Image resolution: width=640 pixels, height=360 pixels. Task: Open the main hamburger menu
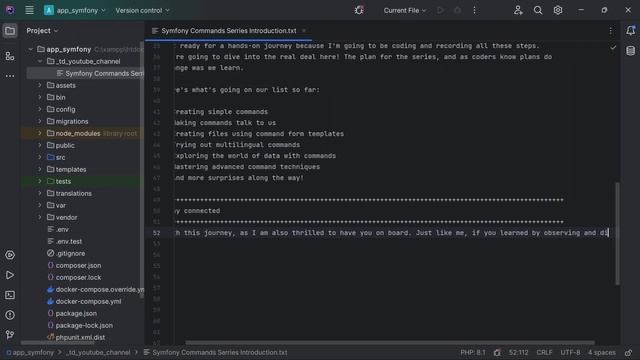tap(29, 10)
